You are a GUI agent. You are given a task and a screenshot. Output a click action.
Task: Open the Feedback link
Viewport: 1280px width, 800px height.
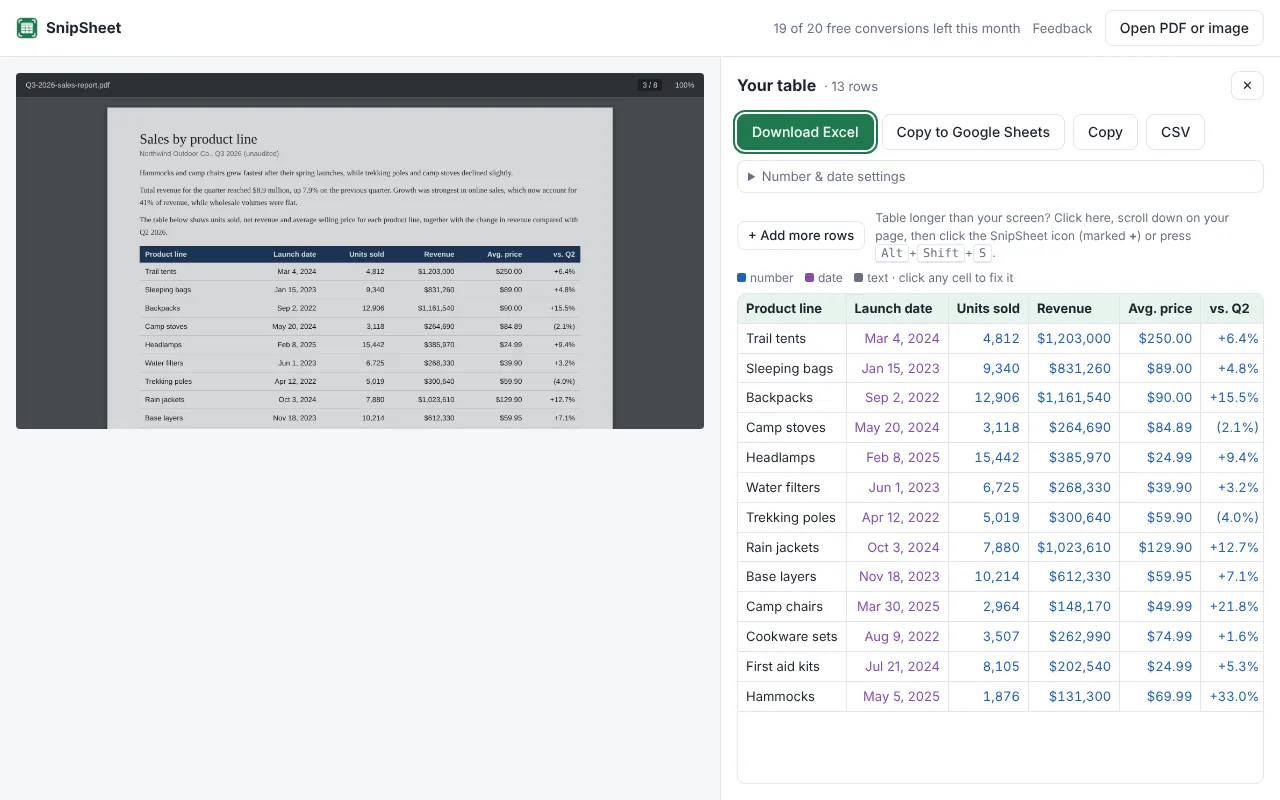pos(1062,29)
